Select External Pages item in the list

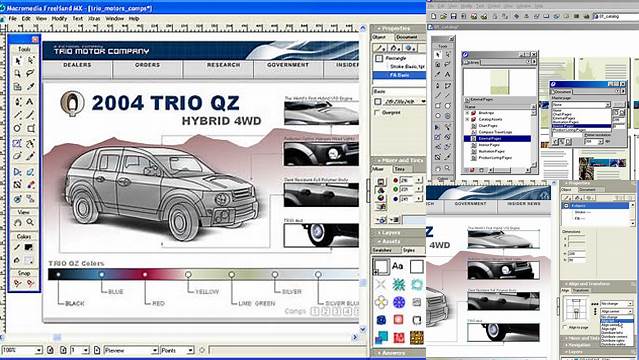(x=497, y=139)
